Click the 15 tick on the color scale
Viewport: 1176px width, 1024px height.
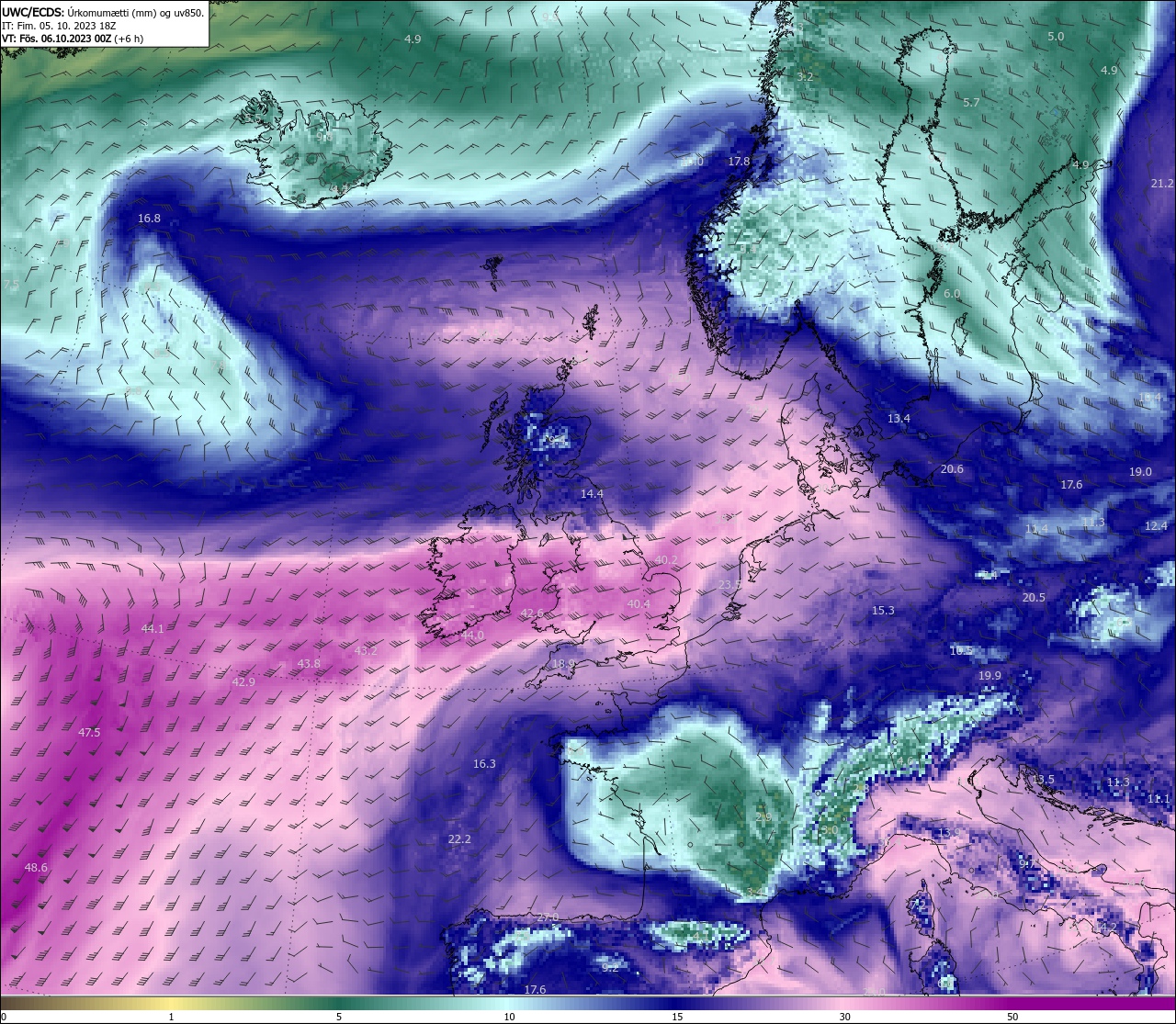tap(677, 1017)
